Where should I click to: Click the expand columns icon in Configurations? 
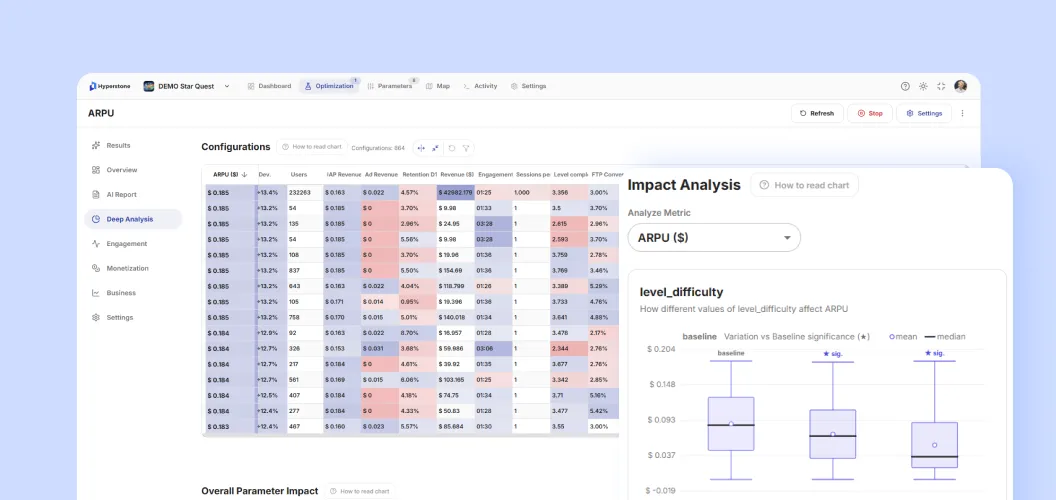422,148
